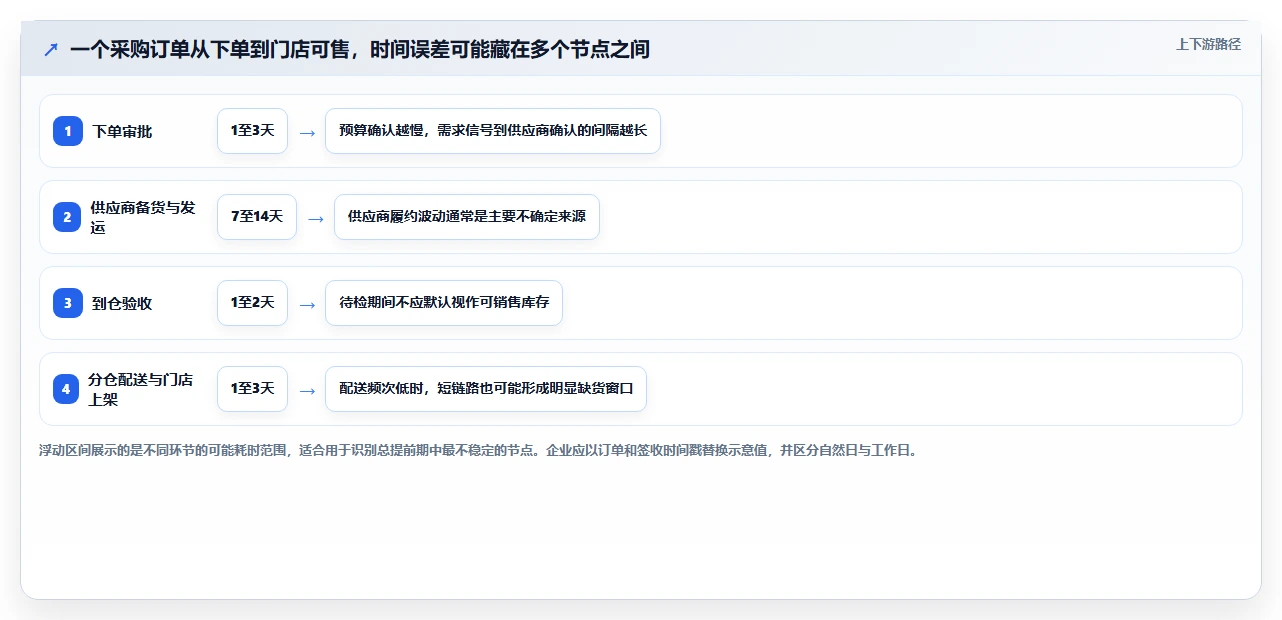1282x620 pixels.
Task: Click the diagonal arrow icon beside the title
Action: pyautogui.click(x=51, y=49)
